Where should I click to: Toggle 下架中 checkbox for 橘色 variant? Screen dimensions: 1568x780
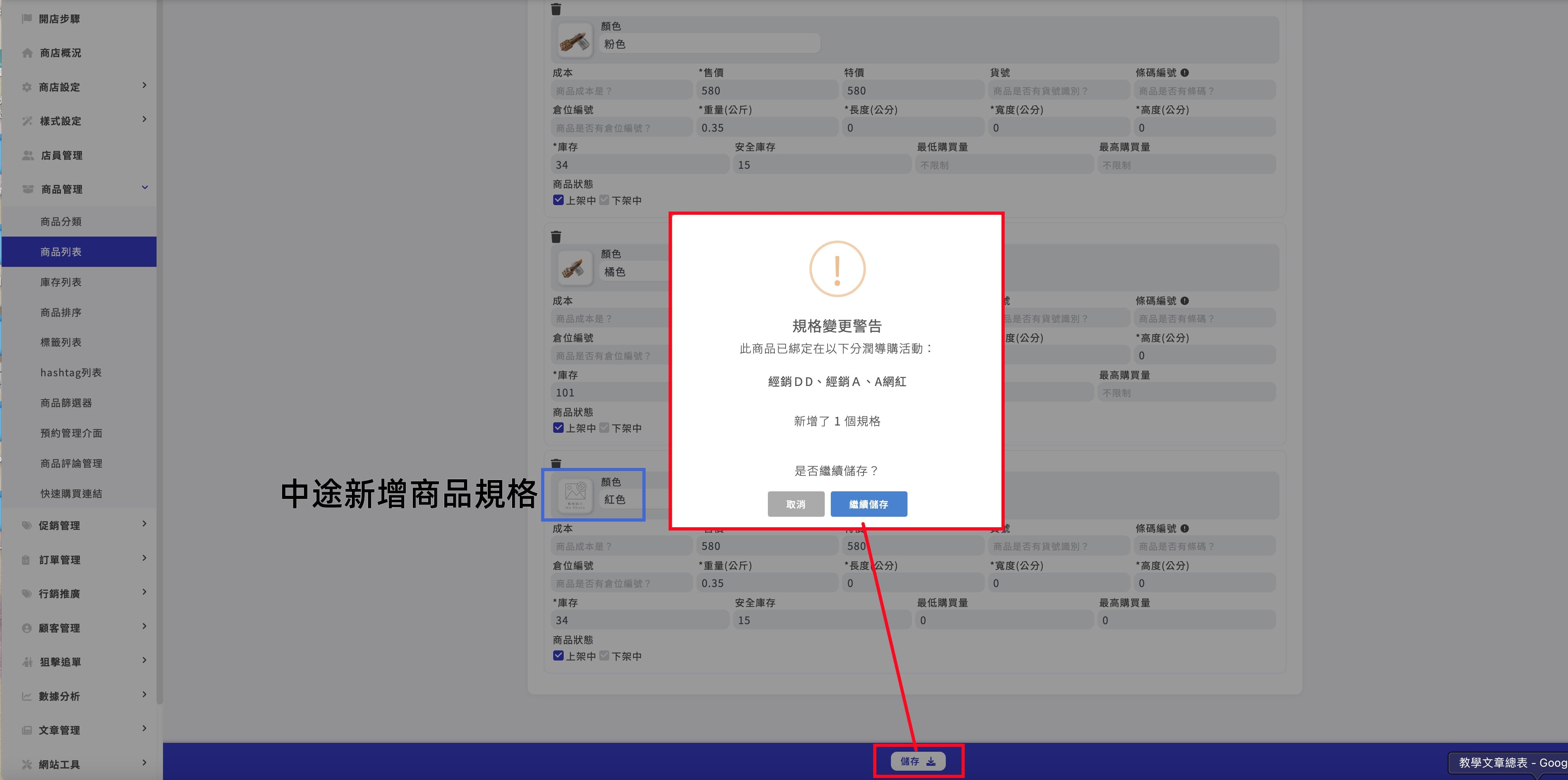pos(604,428)
